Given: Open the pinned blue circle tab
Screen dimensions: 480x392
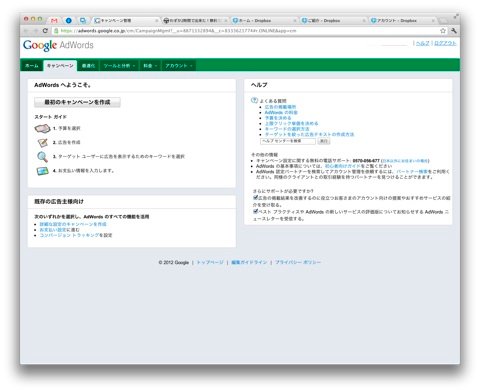Looking at the screenshot, I should [69, 20].
